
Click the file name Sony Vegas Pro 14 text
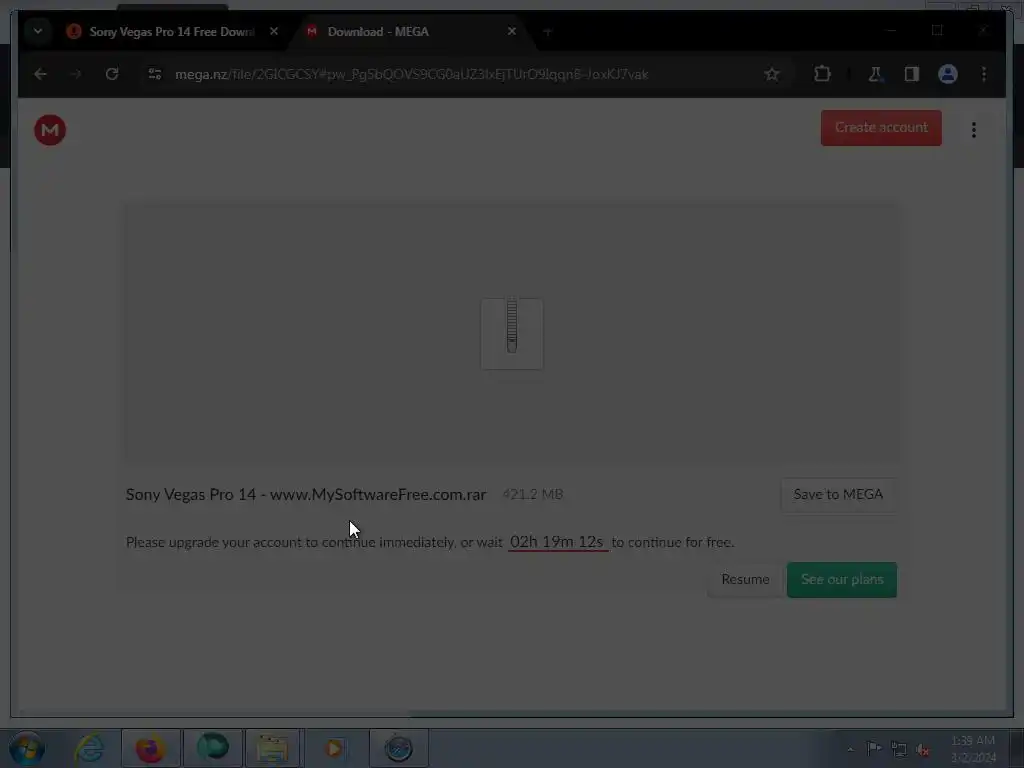click(x=306, y=494)
